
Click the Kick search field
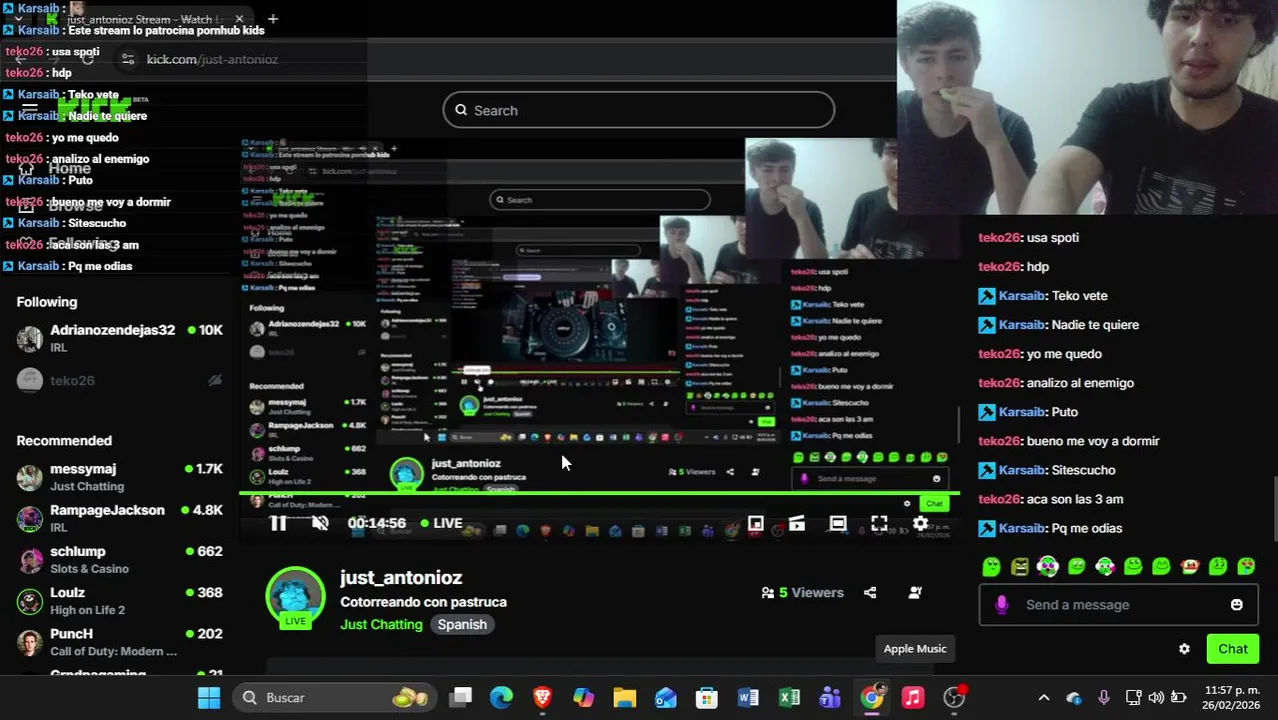tap(639, 110)
